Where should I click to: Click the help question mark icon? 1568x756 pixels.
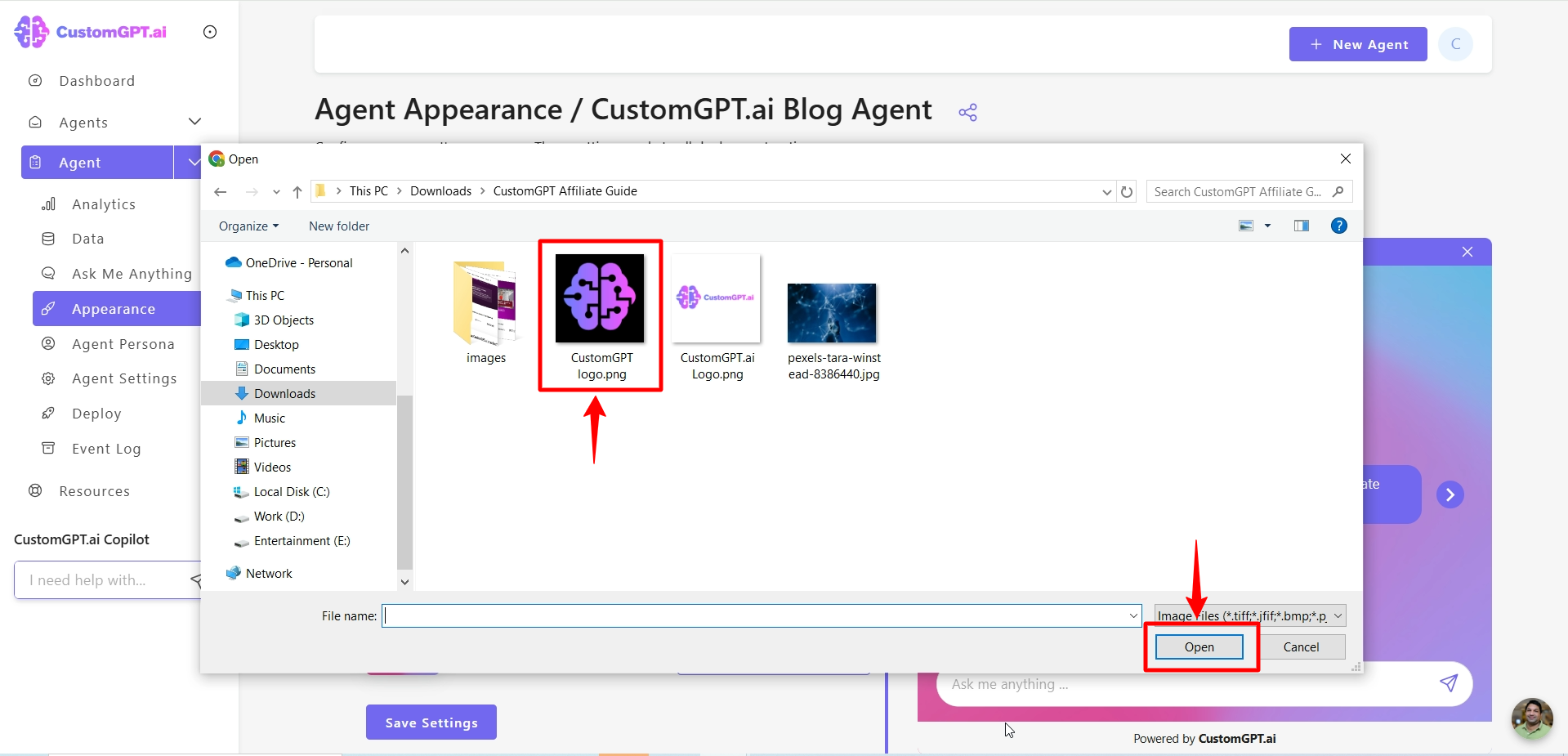pos(1339,226)
